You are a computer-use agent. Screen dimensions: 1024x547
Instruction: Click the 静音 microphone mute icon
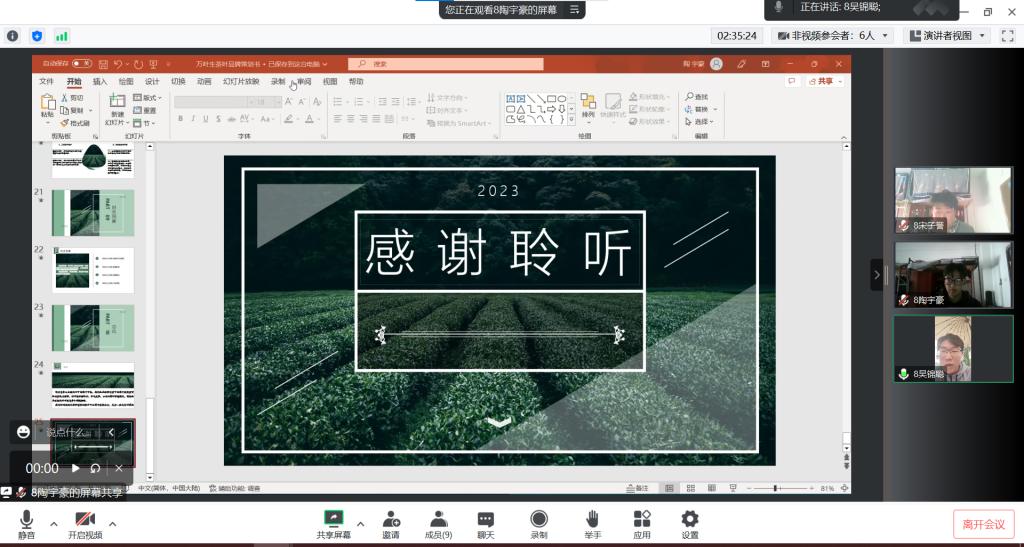[x=26, y=519]
